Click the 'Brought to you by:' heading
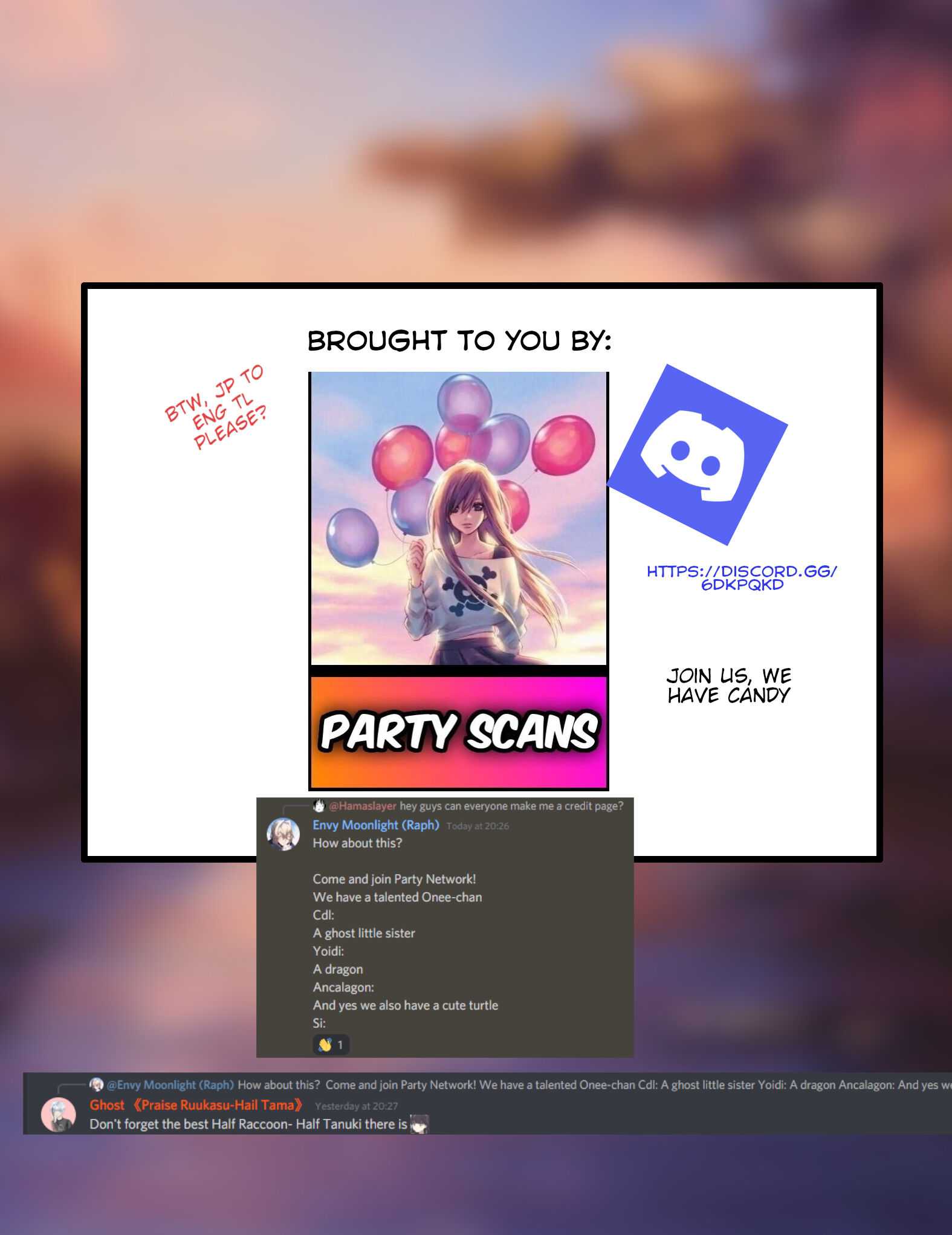The height and width of the screenshot is (1235, 952). [x=459, y=341]
